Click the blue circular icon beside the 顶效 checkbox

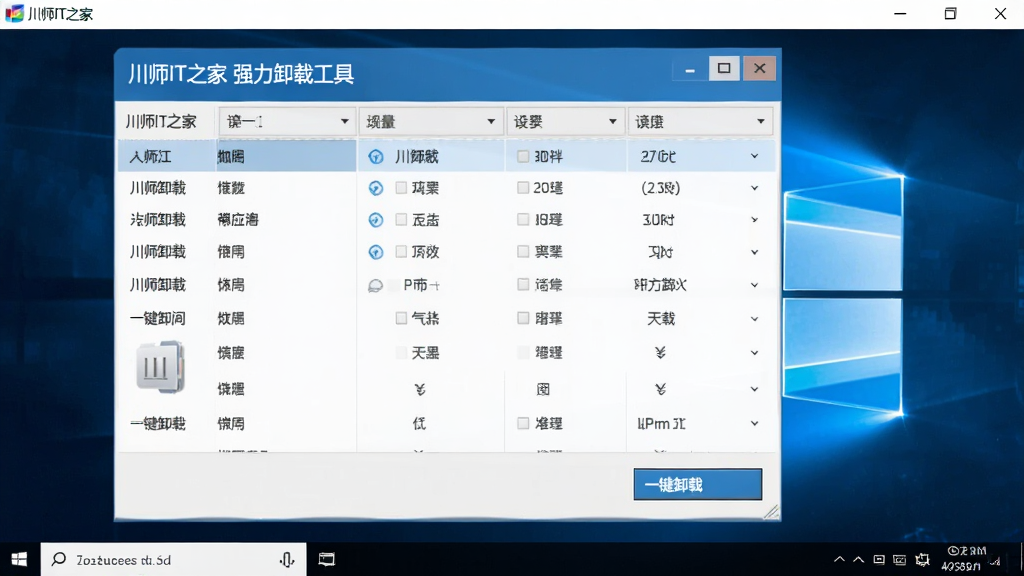tap(376, 252)
